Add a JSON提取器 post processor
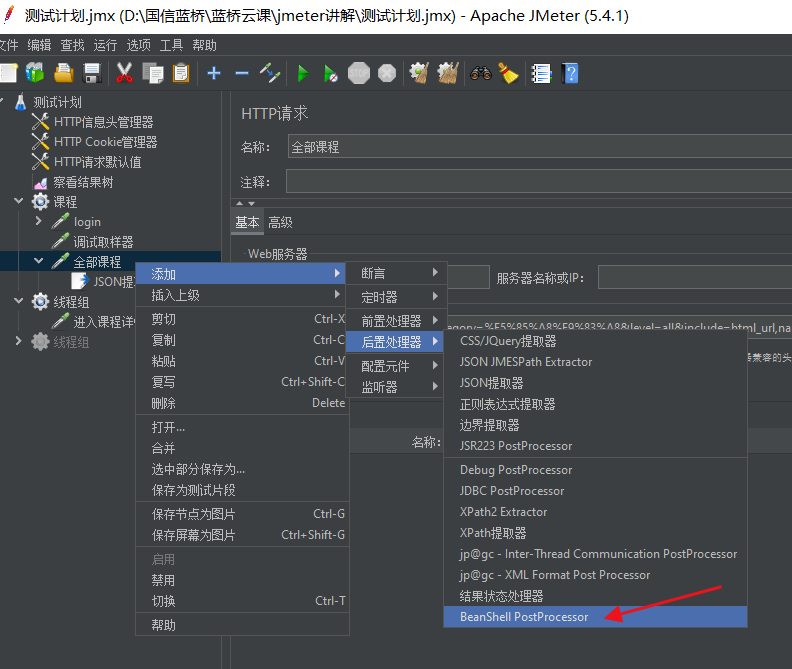The height and width of the screenshot is (669, 792). tap(596, 383)
